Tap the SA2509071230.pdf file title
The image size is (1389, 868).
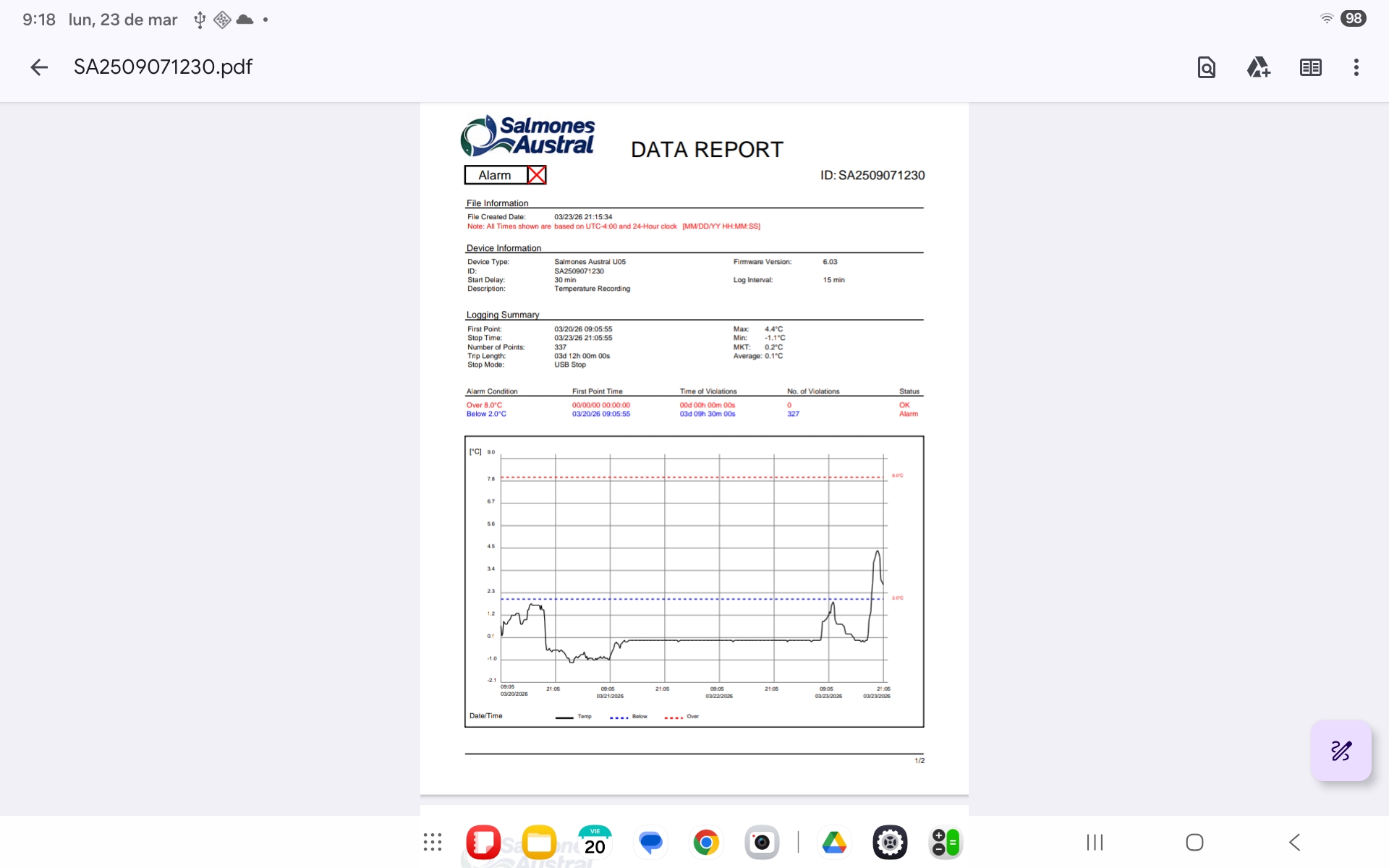click(x=163, y=67)
